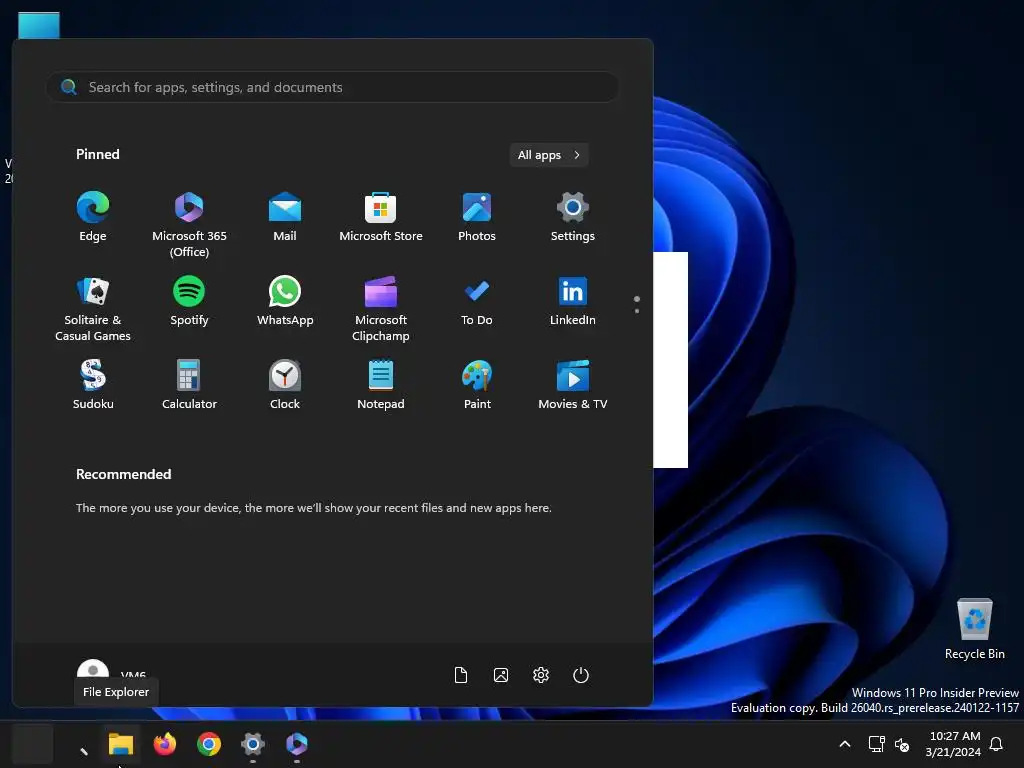The height and width of the screenshot is (768, 1024).
Task: Open the clock and date 10:27 AM
Action: (953, 744)
